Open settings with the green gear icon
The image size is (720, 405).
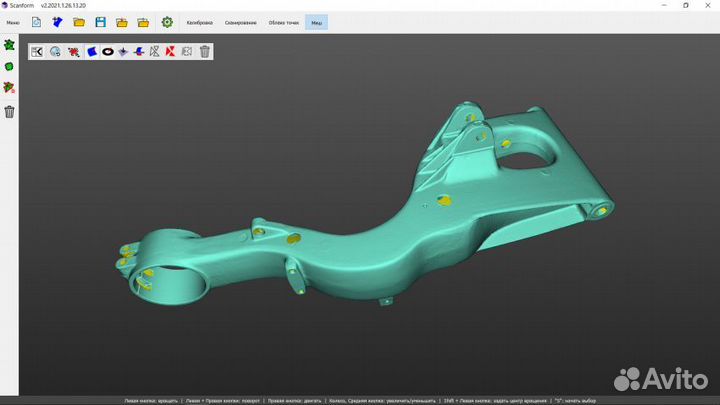[167, 22]
